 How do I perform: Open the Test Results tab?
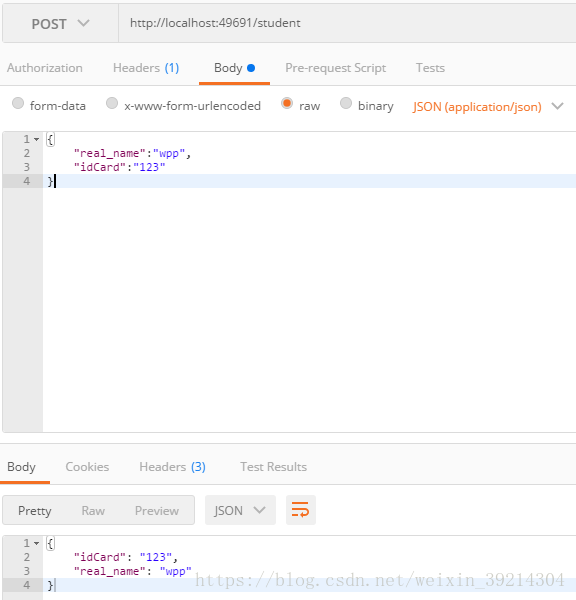[x=274, y=467]
